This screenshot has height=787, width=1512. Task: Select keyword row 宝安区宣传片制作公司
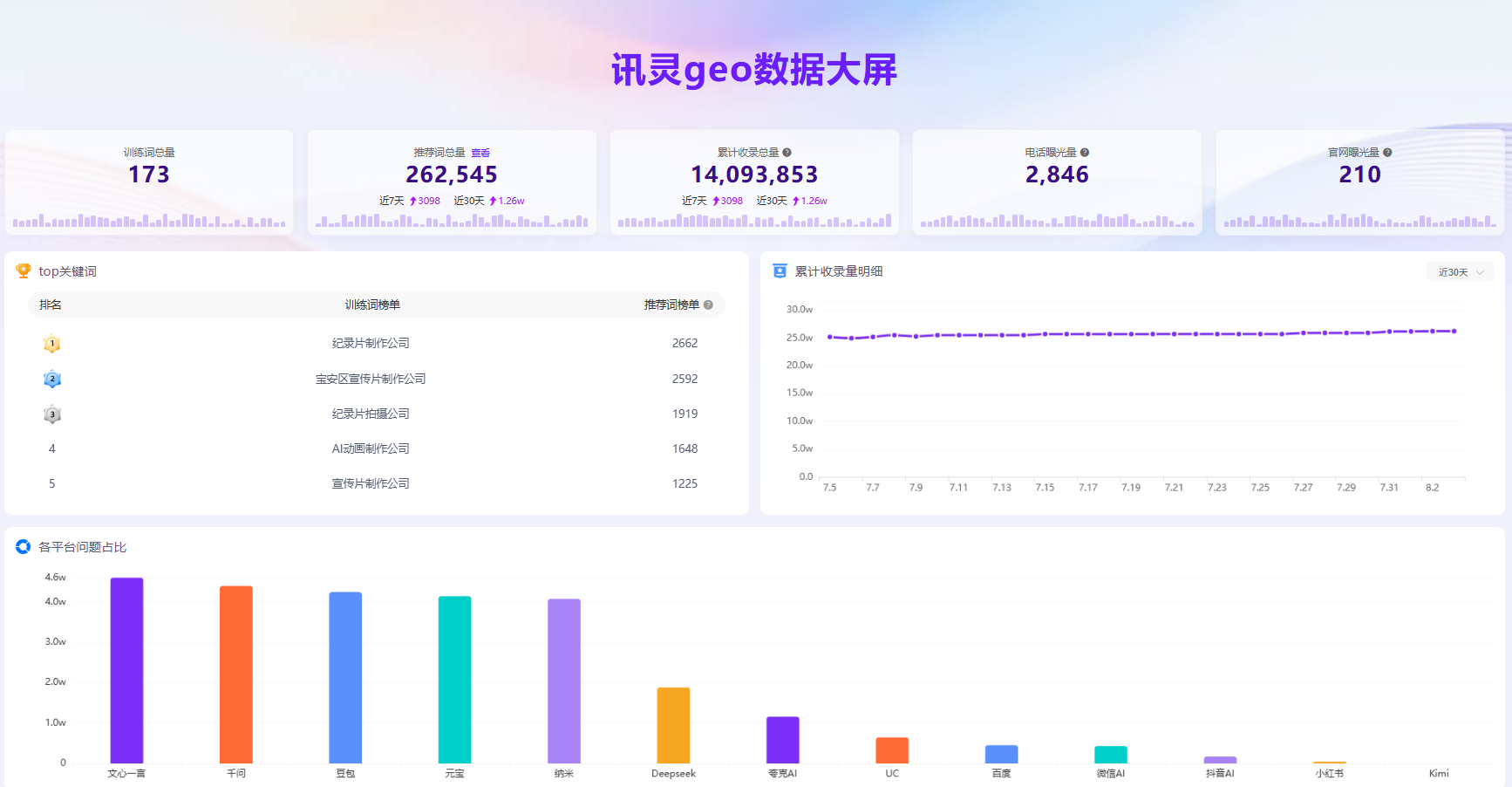coord(377,379)
